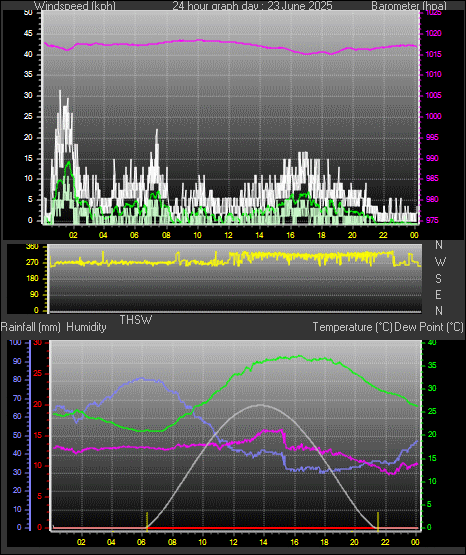466x555 pixels.
Task: Click red rainfall axis value "20"
Action: coord(38,404)
